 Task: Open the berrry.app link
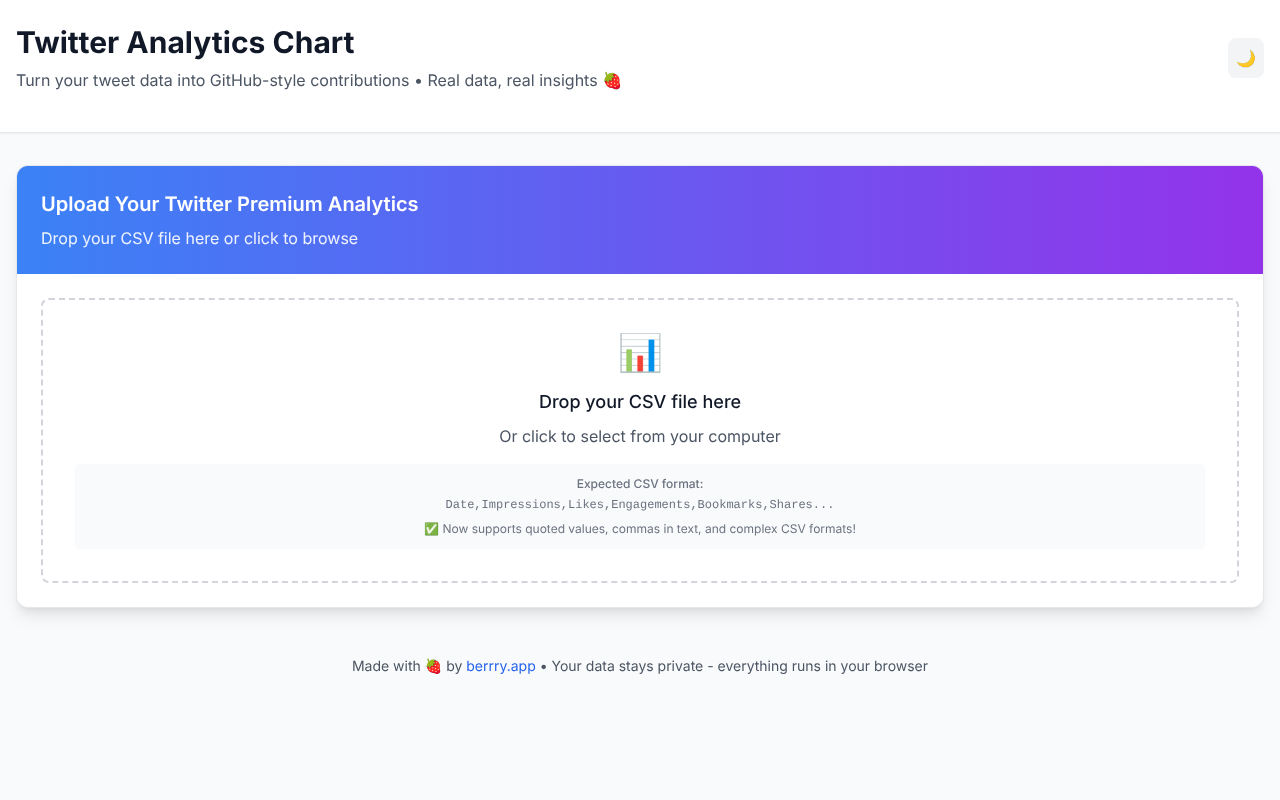(500, 665)
